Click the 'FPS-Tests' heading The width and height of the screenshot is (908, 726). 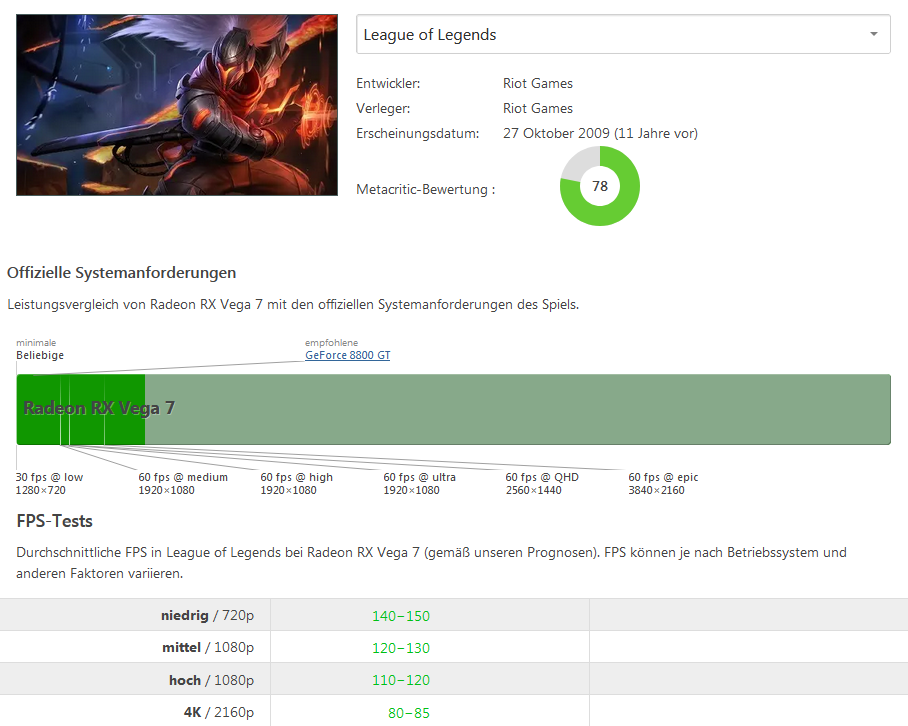pos(54,521)
